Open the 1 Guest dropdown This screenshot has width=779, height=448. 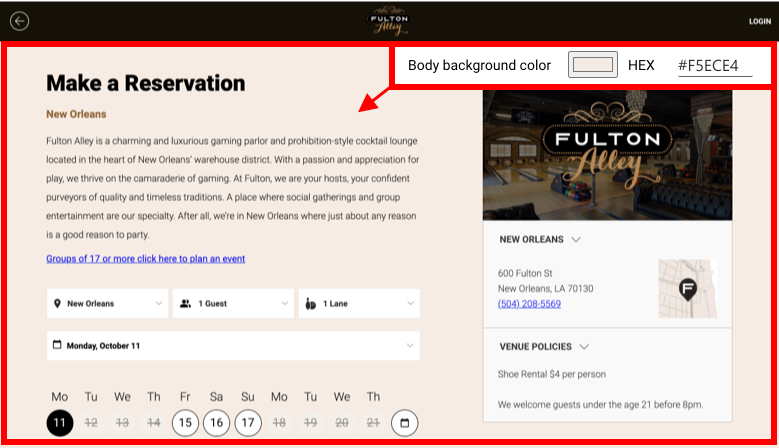point(233,303)
